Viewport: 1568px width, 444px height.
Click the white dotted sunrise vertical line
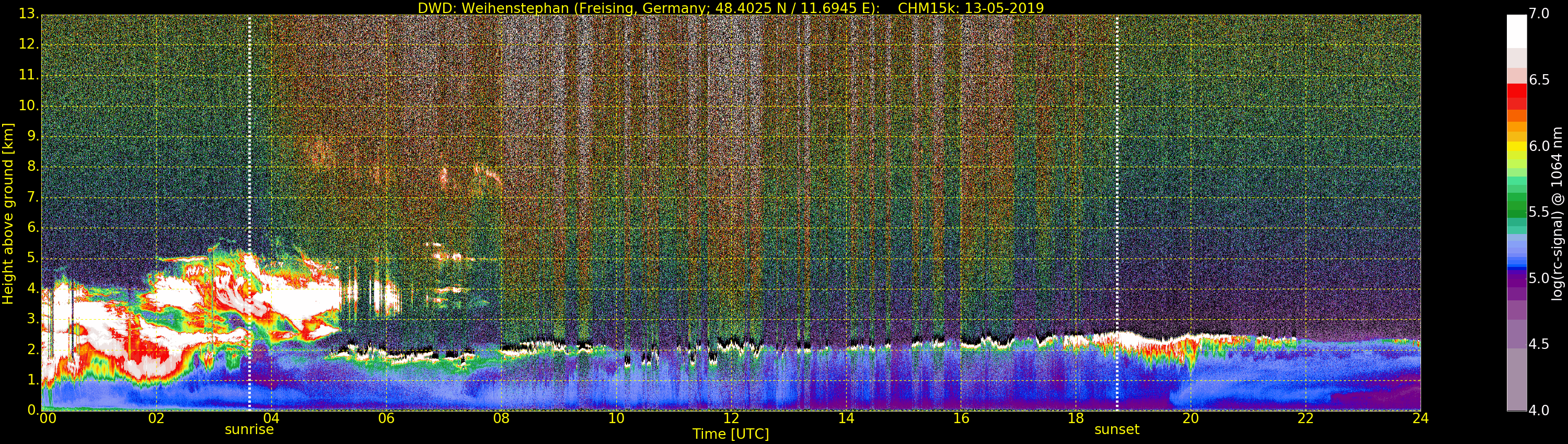pos(249,182)
